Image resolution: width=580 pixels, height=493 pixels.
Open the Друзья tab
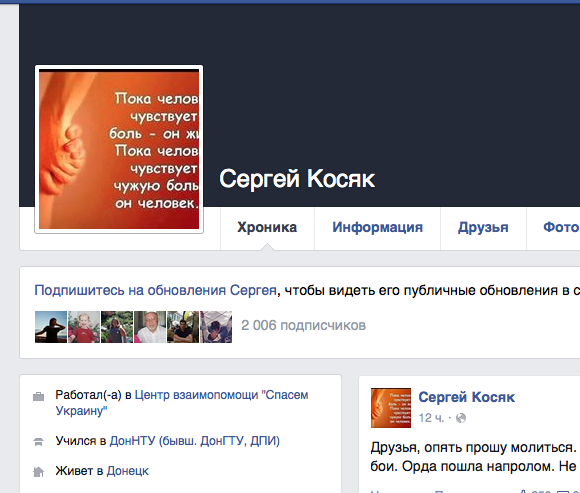483,227
